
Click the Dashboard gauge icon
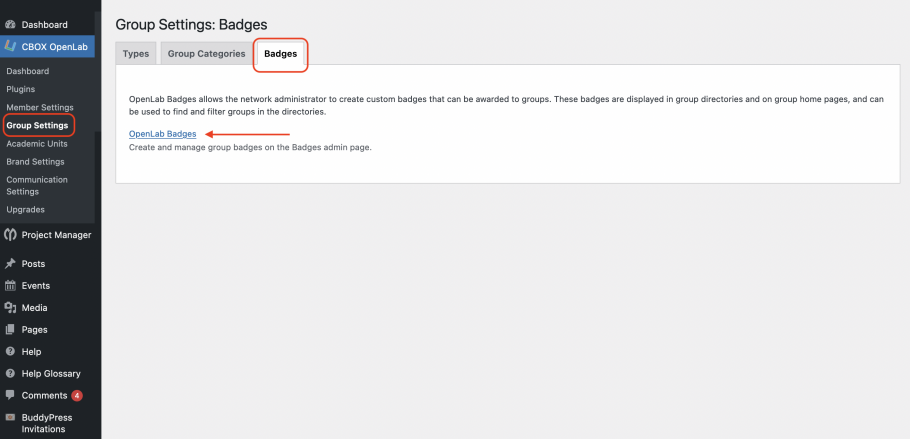[10, 25]
